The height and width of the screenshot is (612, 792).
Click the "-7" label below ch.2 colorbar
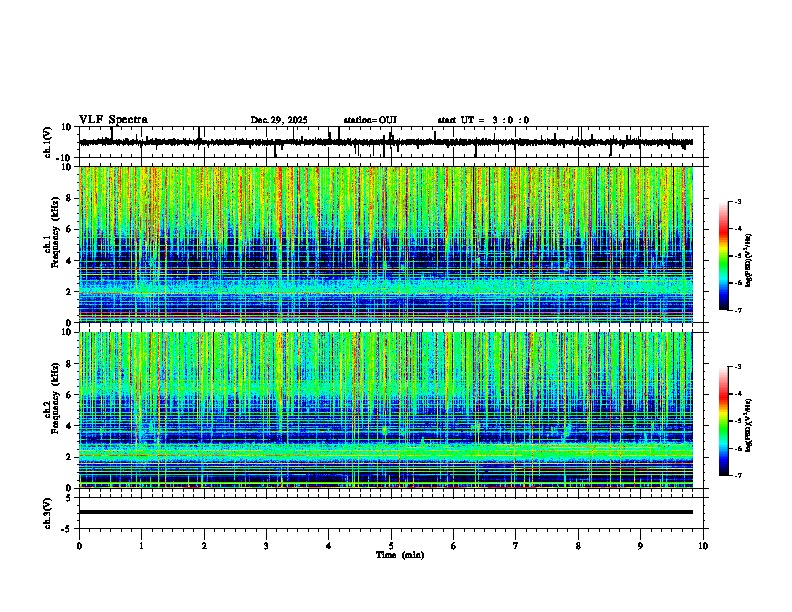(x=738, y=475)
